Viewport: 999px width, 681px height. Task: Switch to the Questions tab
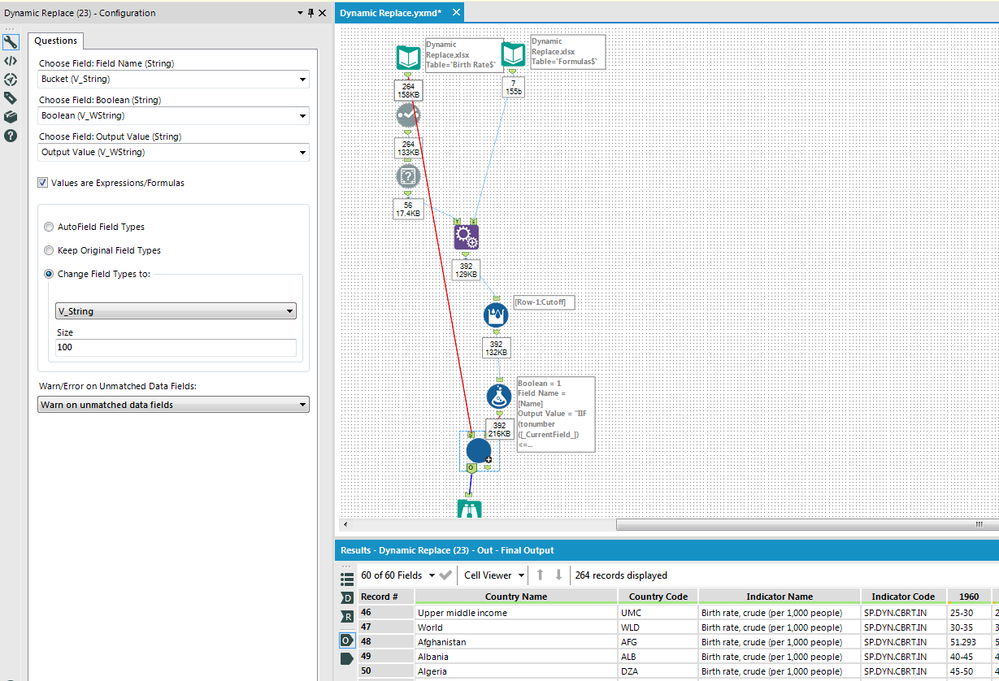pyautogui.click(x=55, y=41)
